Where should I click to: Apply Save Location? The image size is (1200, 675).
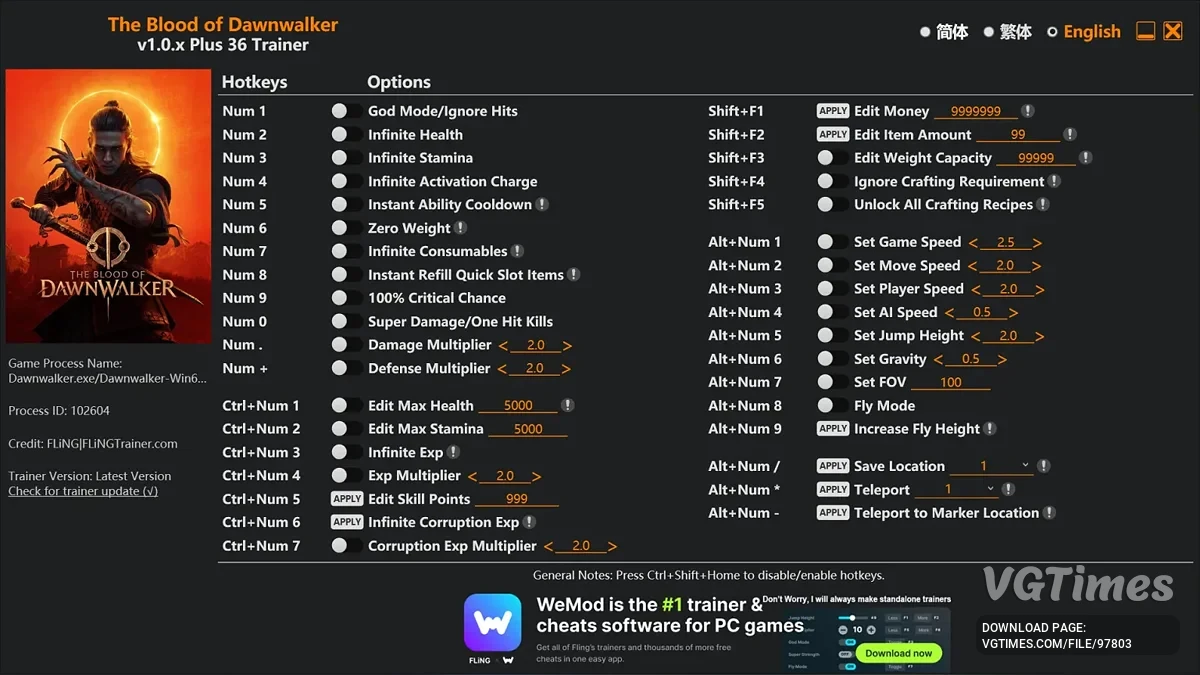click(833, 466)
